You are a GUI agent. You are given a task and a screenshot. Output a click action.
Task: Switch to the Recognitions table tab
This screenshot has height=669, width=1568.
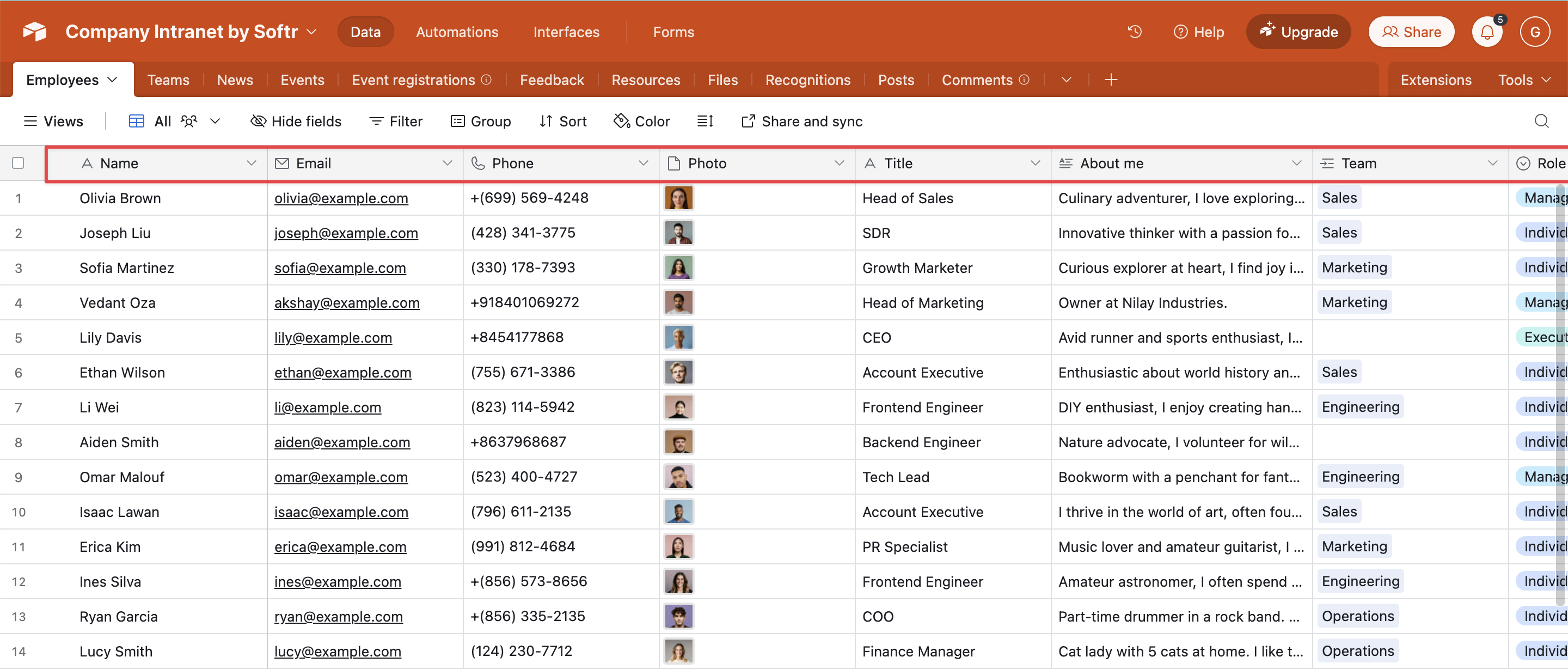(x=807, y=80)
